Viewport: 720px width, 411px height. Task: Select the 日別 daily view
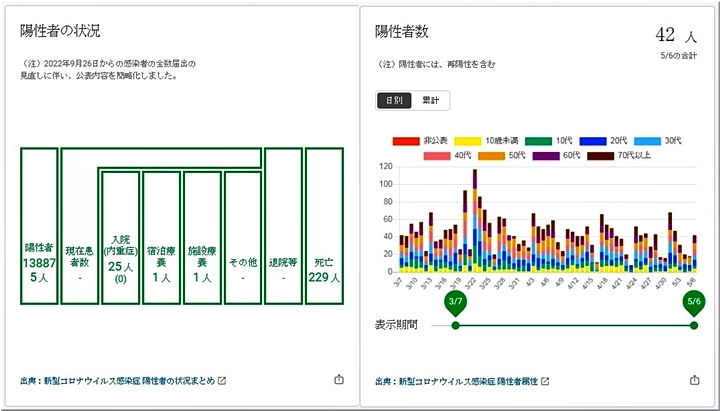pyautogui.click(x=394, y=100)
